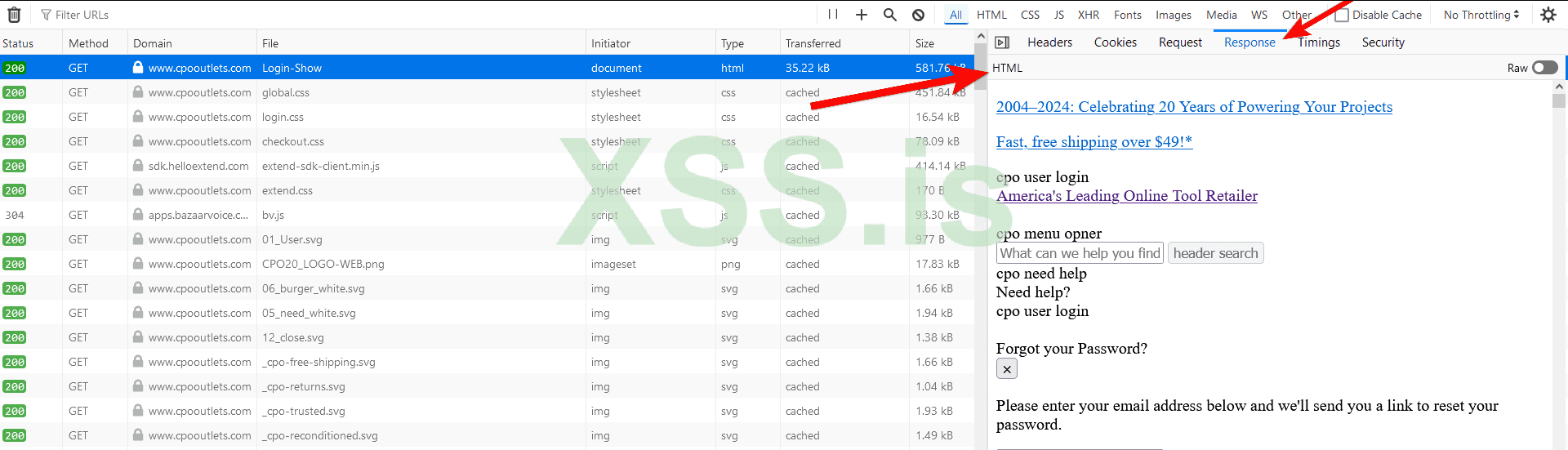Click the X close button in preview
The width and height of the screenshot is (1568, 450).
(1007, 369)
